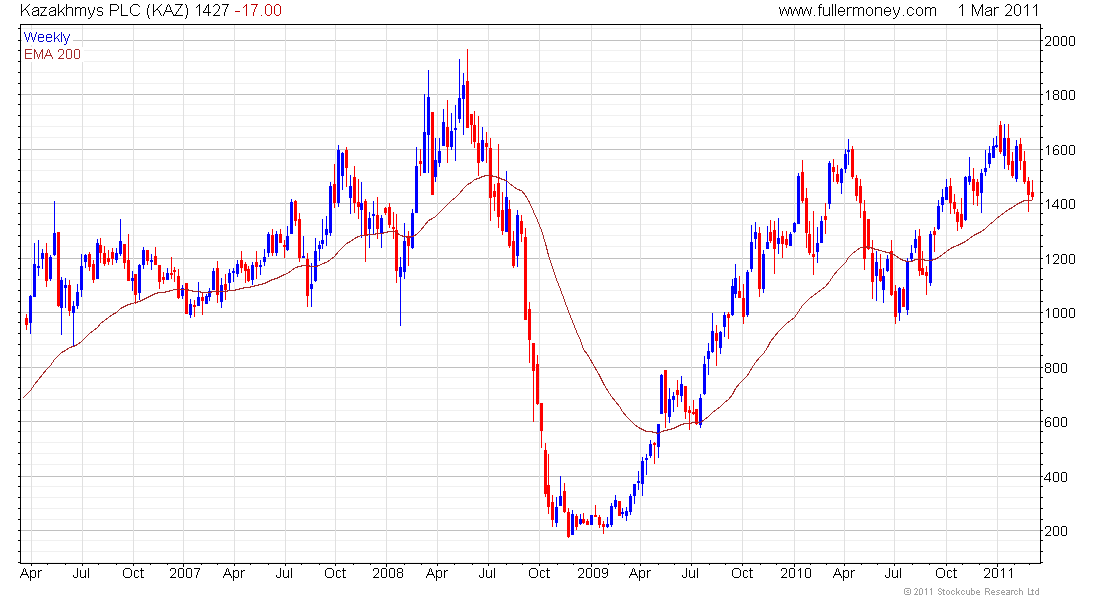Click the 1200 price axis label
The width and height of the screenshot is (1100, 600).
pyautogui.click(x=1059, y=259)
